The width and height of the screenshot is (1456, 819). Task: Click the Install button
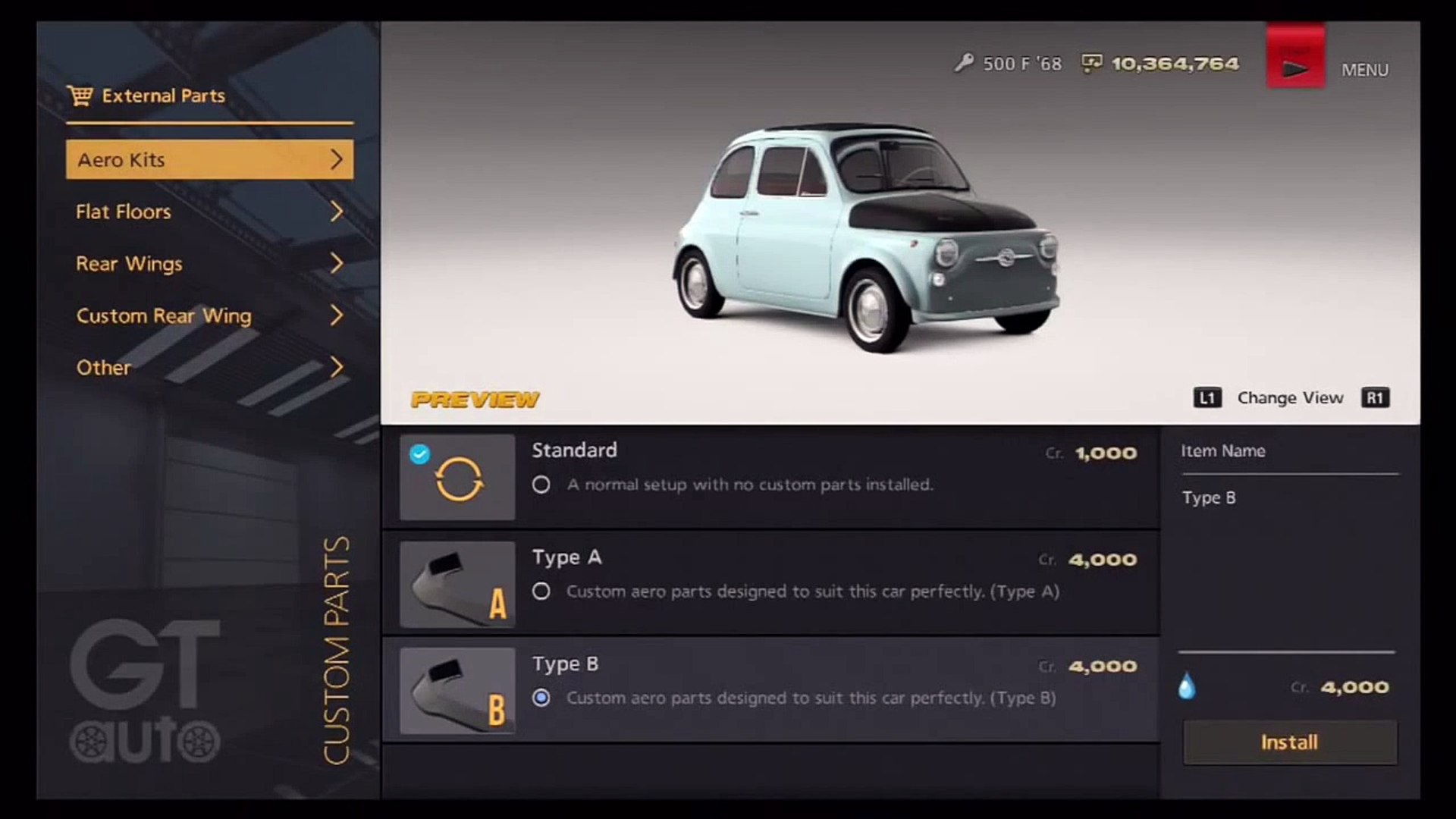1289,742
